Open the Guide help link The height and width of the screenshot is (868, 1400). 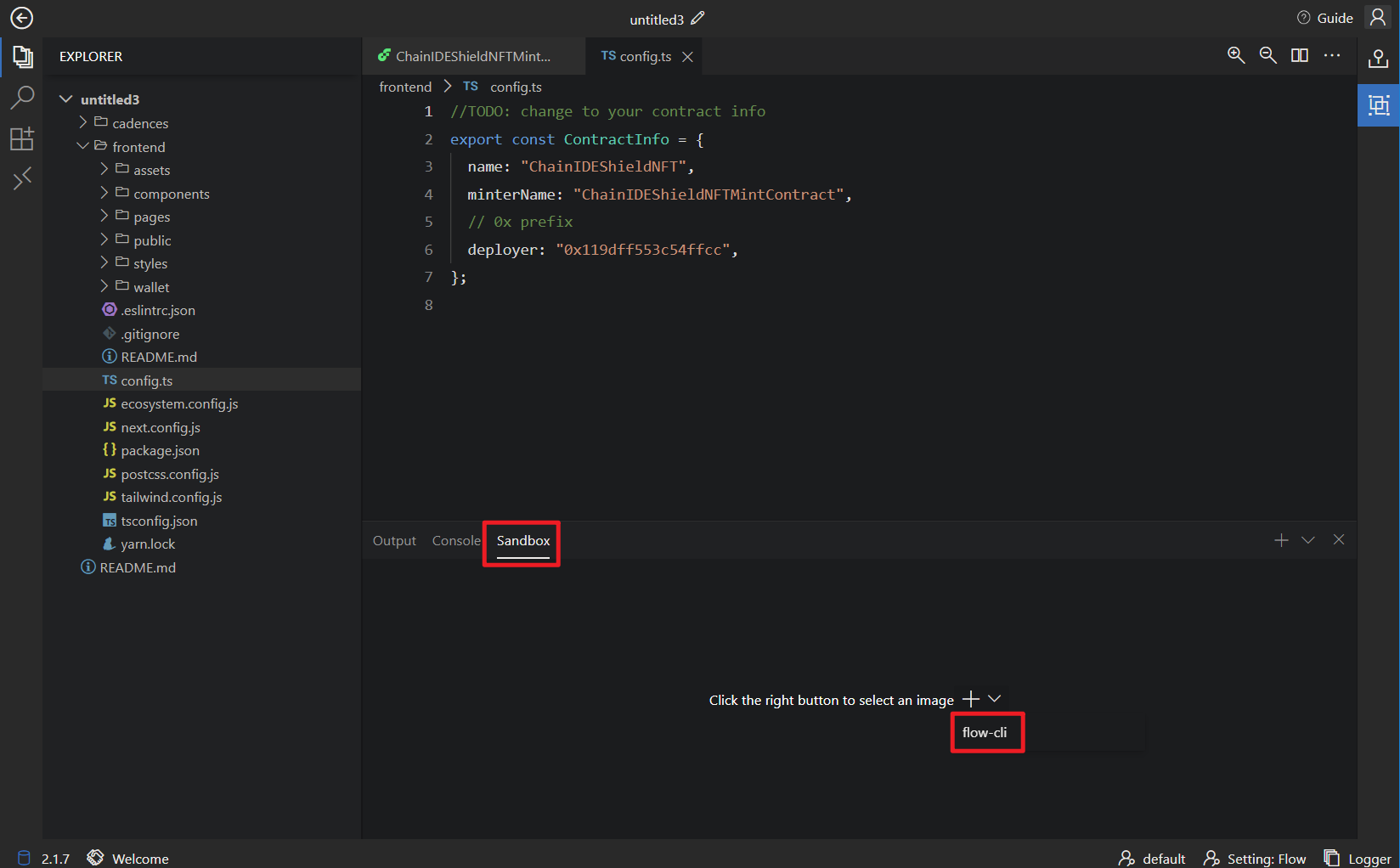click(x=1325, y=18)
